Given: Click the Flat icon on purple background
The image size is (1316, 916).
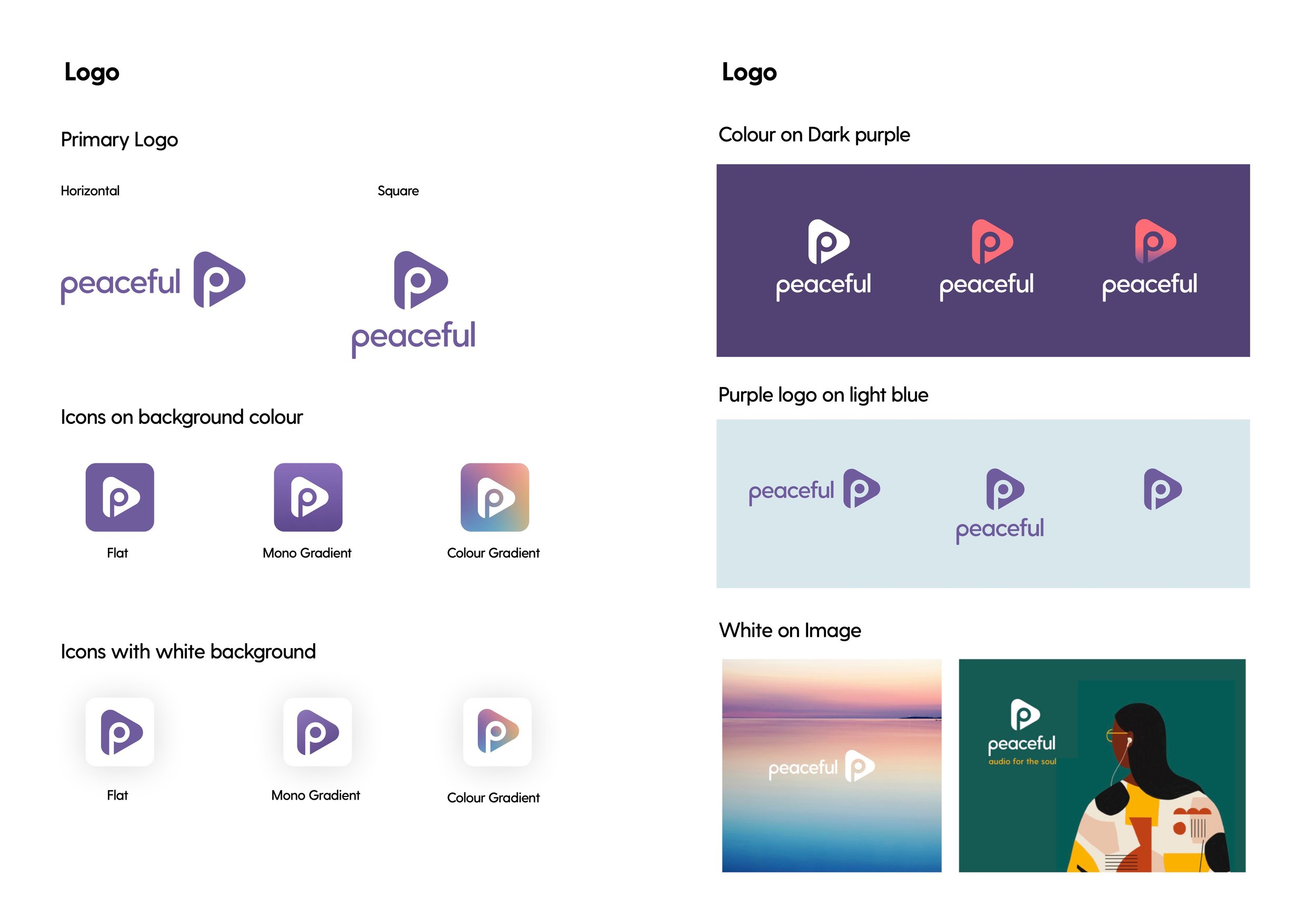Looking at the screenshot, I should [120, 497].
